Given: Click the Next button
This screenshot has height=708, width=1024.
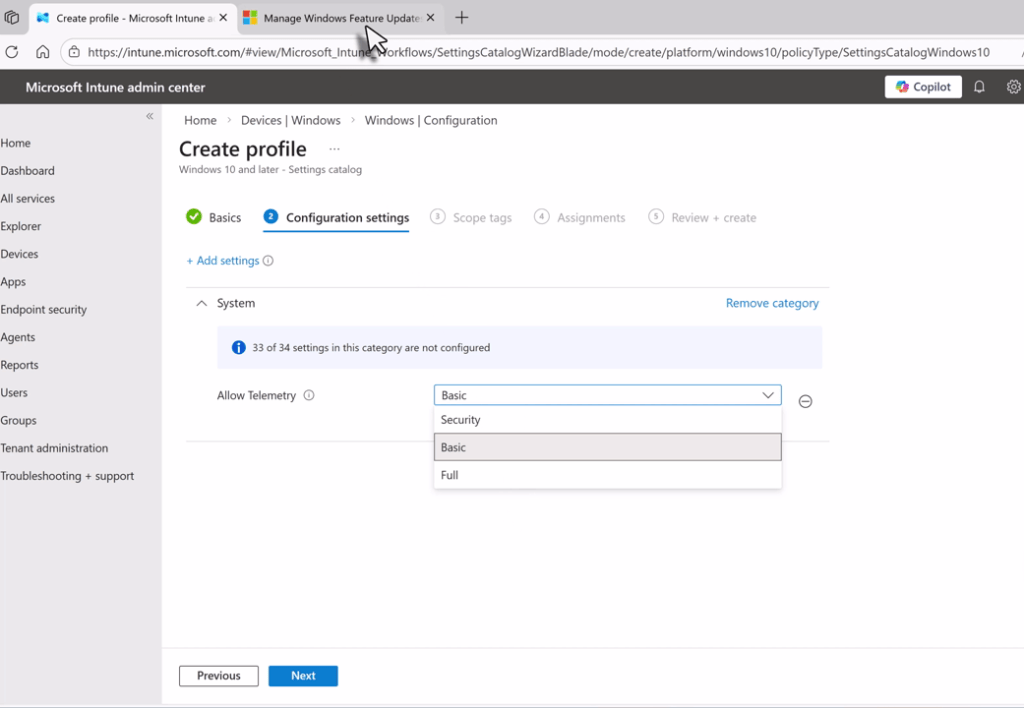Looking at the screenshot, I should pyautogui.click(x=303, y=676).
